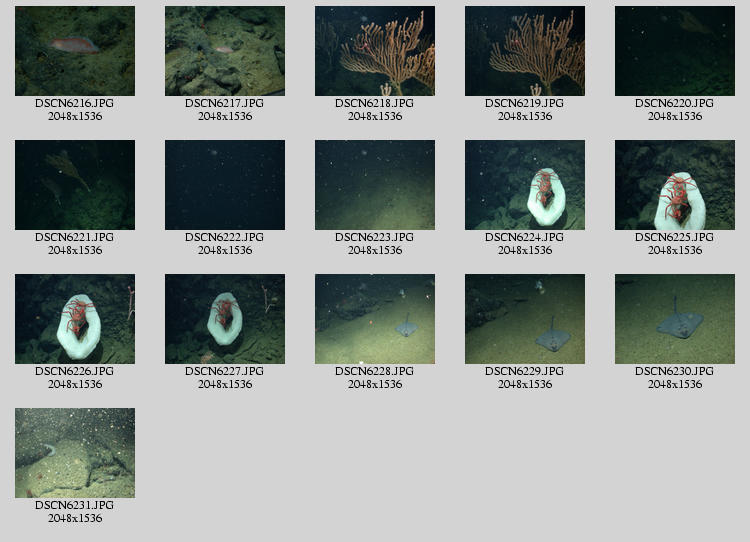Screen dimensions: 750x542
Task: Open DSCN6230.JPG close-up skate image
Action: (x=675, y=319)
